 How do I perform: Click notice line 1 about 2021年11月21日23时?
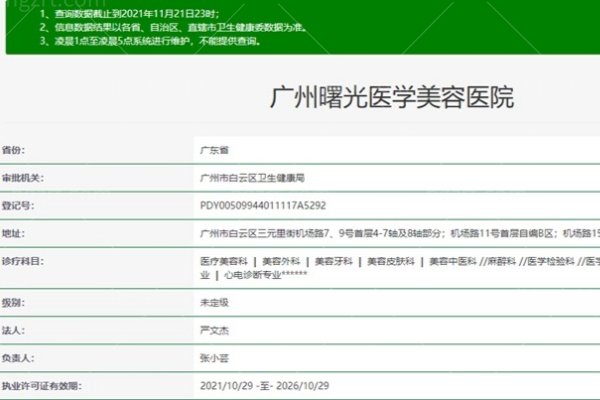coord(130,14)
